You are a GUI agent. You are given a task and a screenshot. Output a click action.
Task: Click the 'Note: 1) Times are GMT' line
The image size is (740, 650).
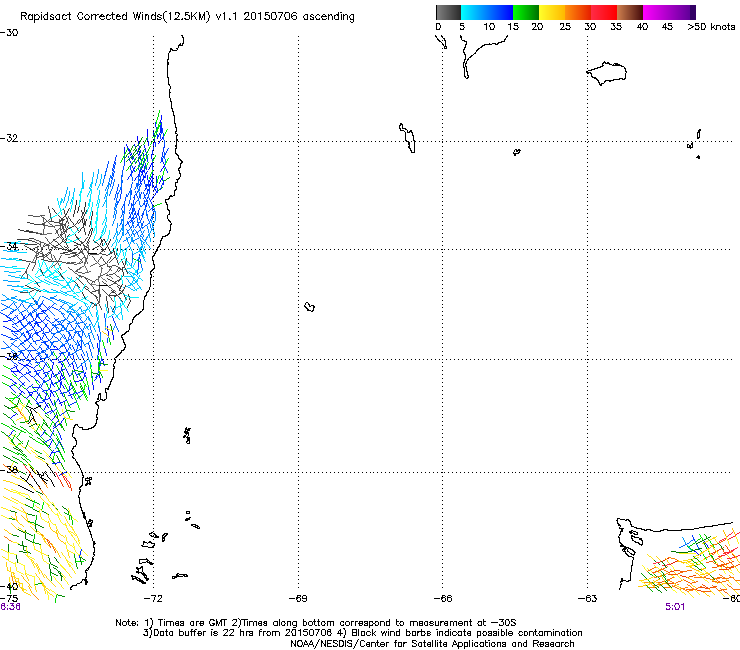tap(315, 623)
